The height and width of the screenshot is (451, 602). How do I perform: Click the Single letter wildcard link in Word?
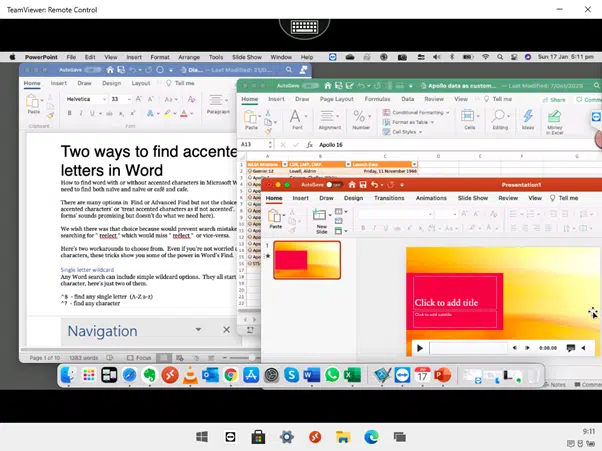(87, 270)
